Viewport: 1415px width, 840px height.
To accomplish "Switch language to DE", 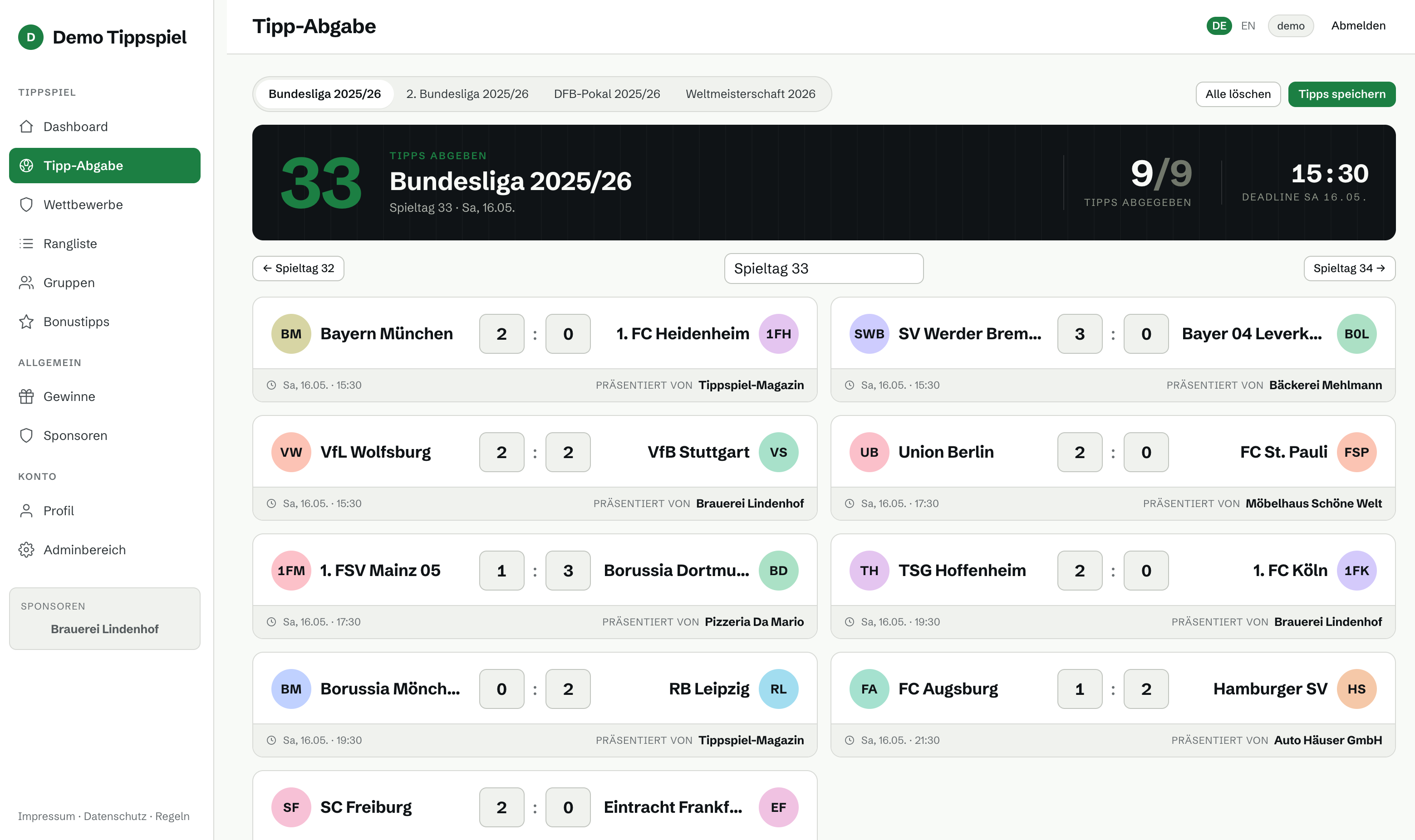I will click(1219, 26).
